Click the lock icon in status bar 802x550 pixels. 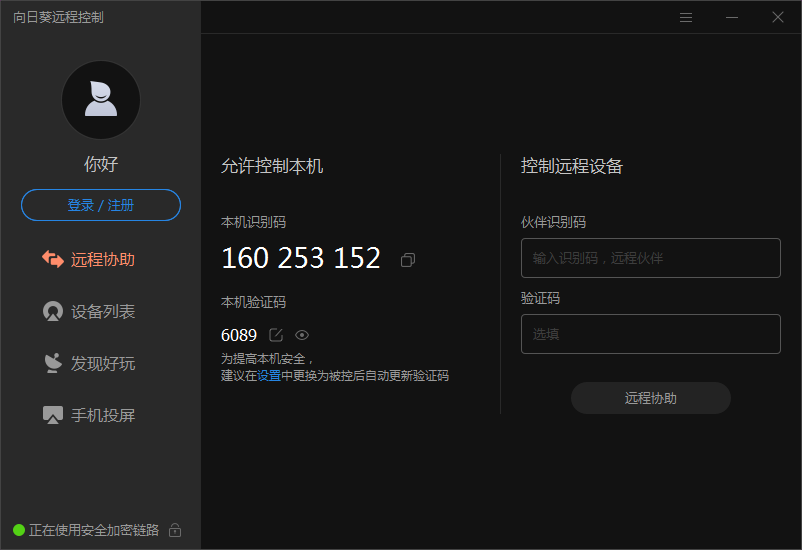point(175,530)
